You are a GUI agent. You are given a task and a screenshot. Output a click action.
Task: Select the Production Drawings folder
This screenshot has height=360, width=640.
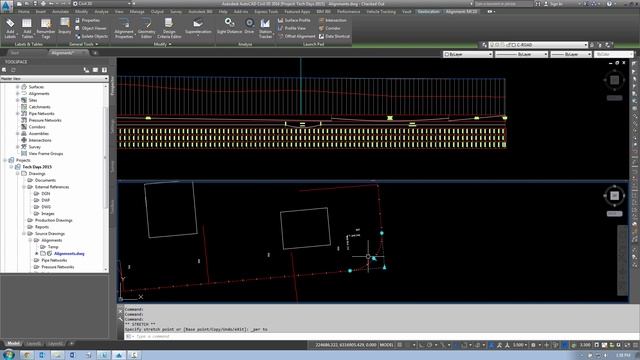[x=53, y=220]
